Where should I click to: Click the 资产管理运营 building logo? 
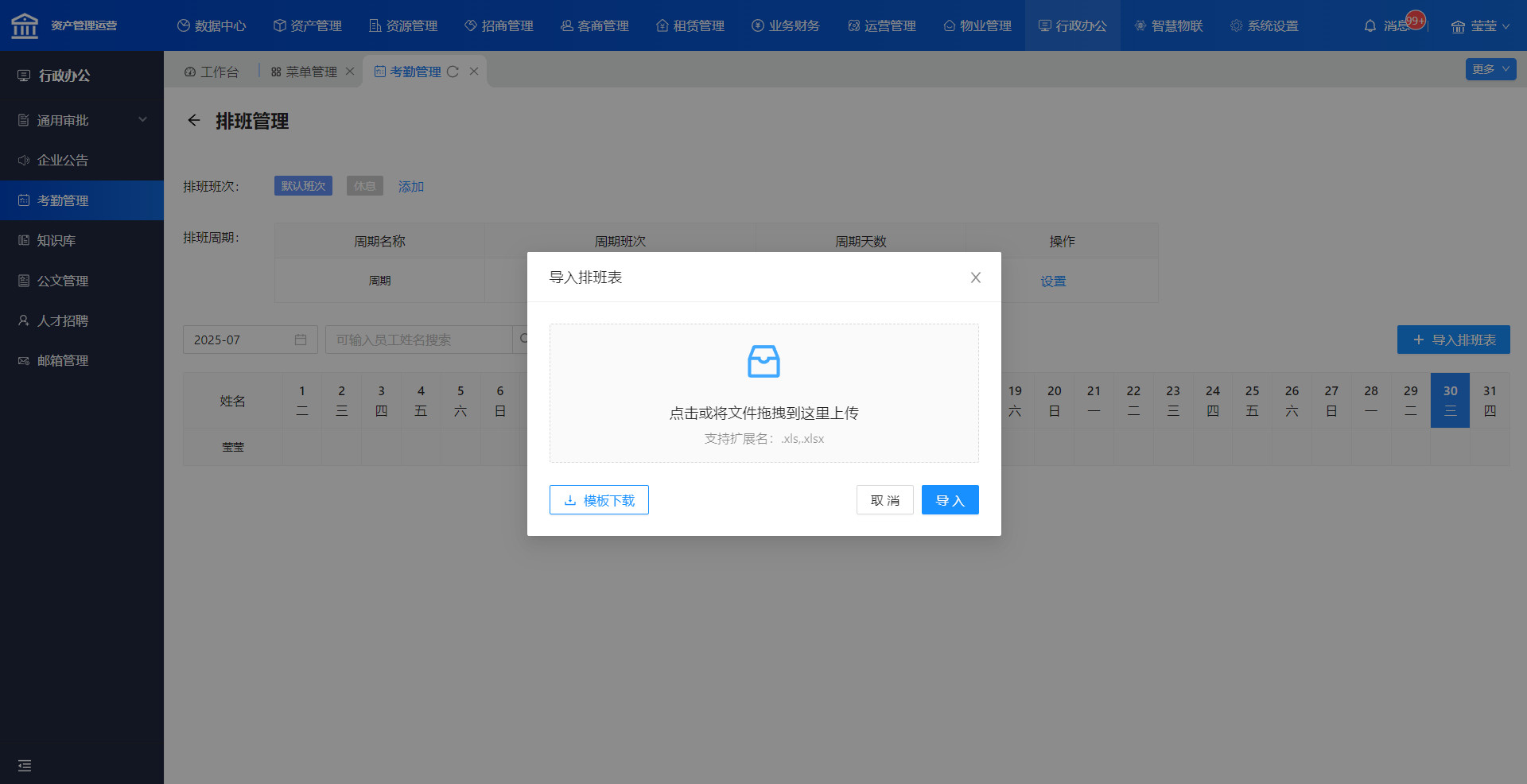click(x=25, y=25)
